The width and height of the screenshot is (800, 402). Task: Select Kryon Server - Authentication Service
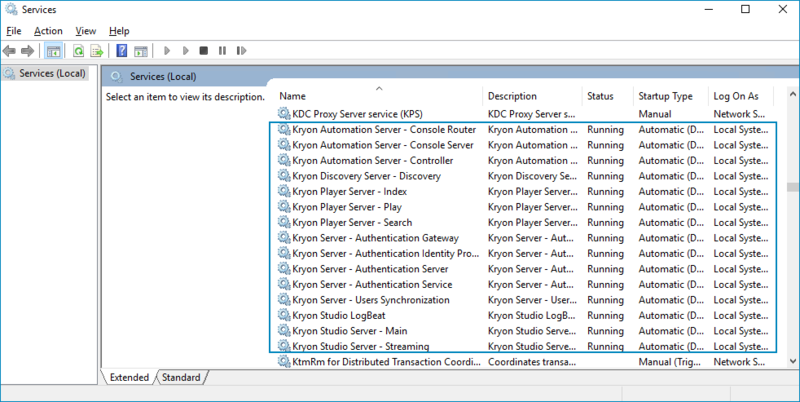click(372, 284)
